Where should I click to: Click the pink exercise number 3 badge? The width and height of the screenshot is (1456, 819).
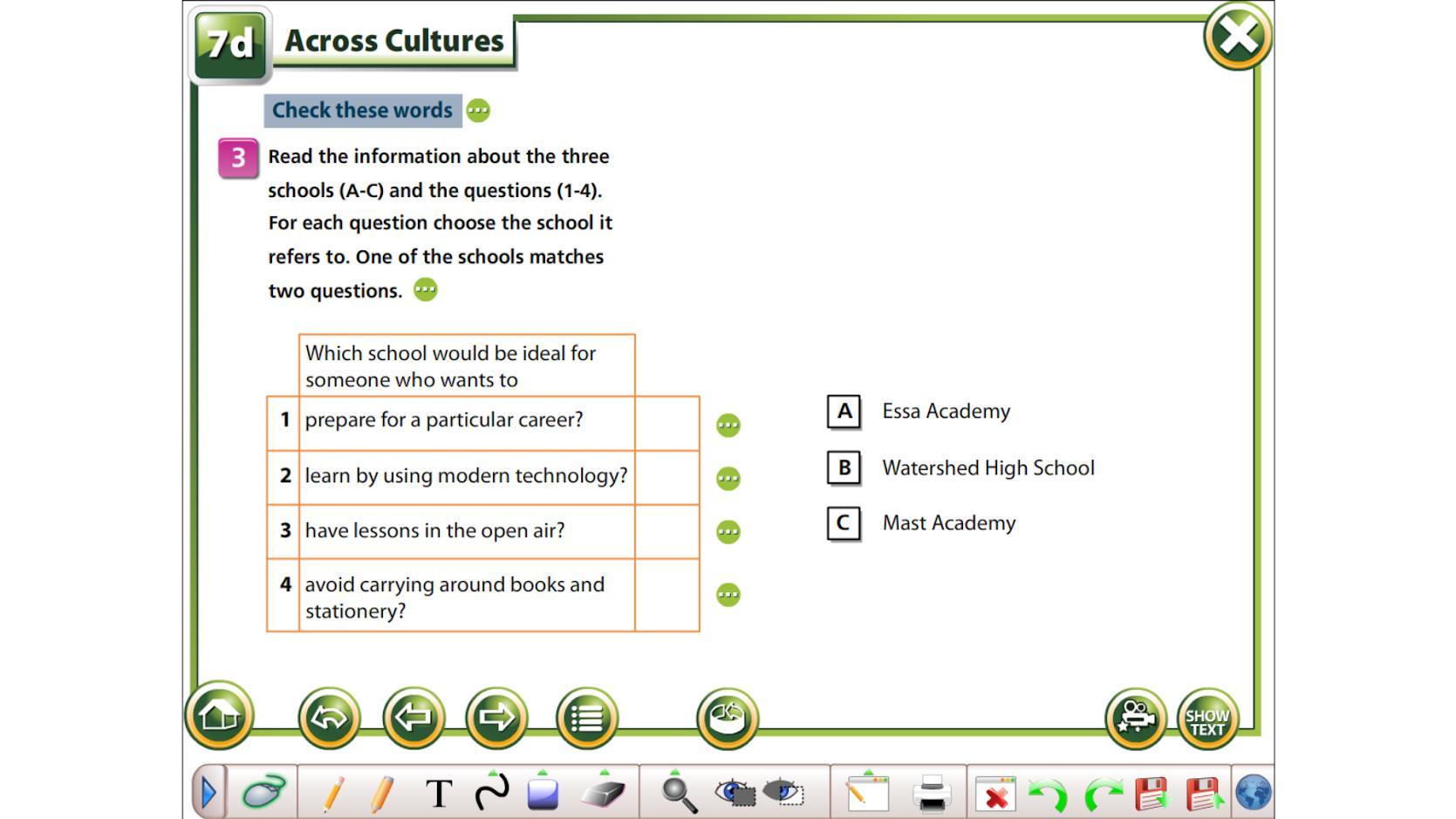(238, 158)
